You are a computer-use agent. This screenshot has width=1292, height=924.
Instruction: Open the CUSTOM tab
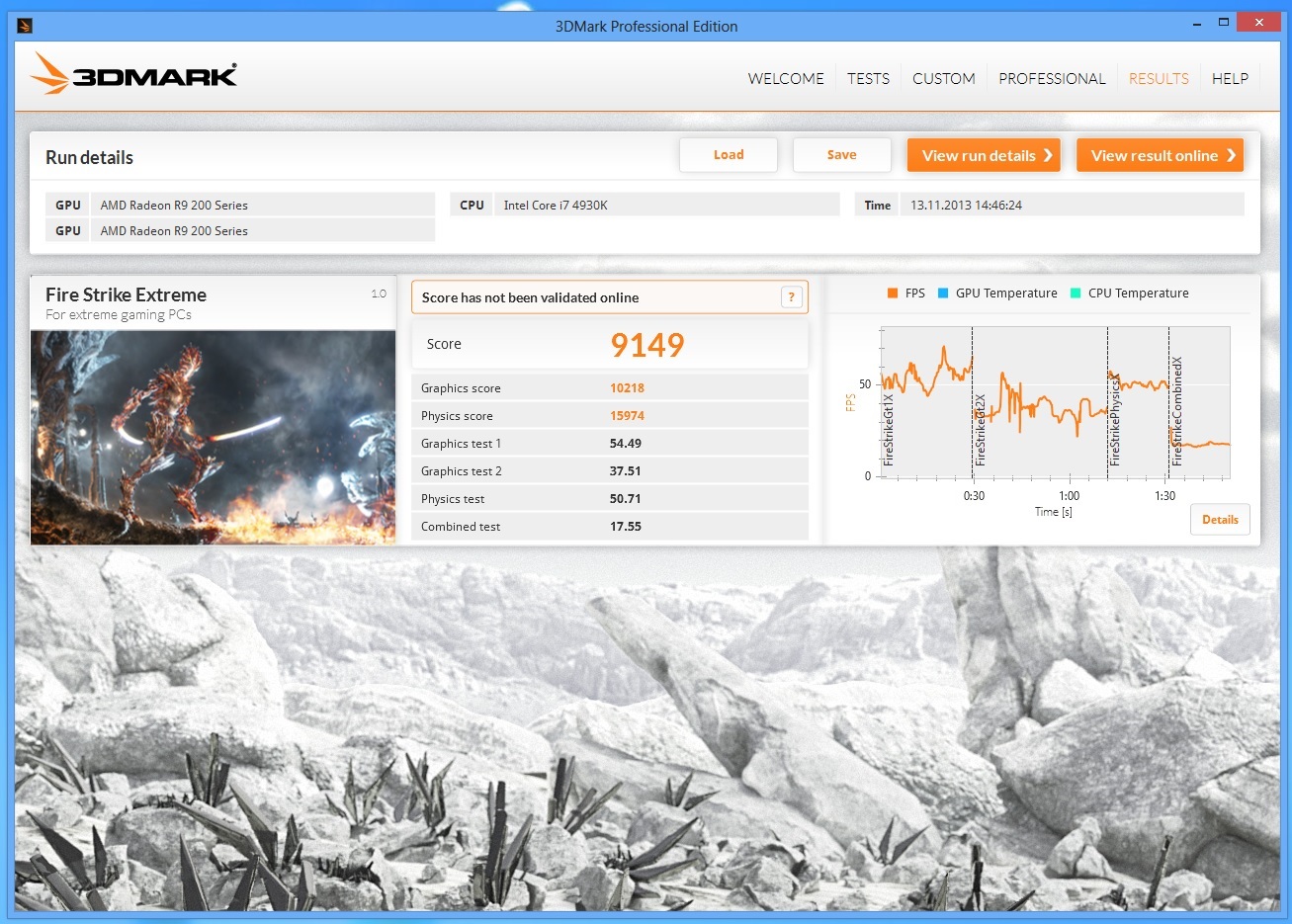(x=944, y=79)
